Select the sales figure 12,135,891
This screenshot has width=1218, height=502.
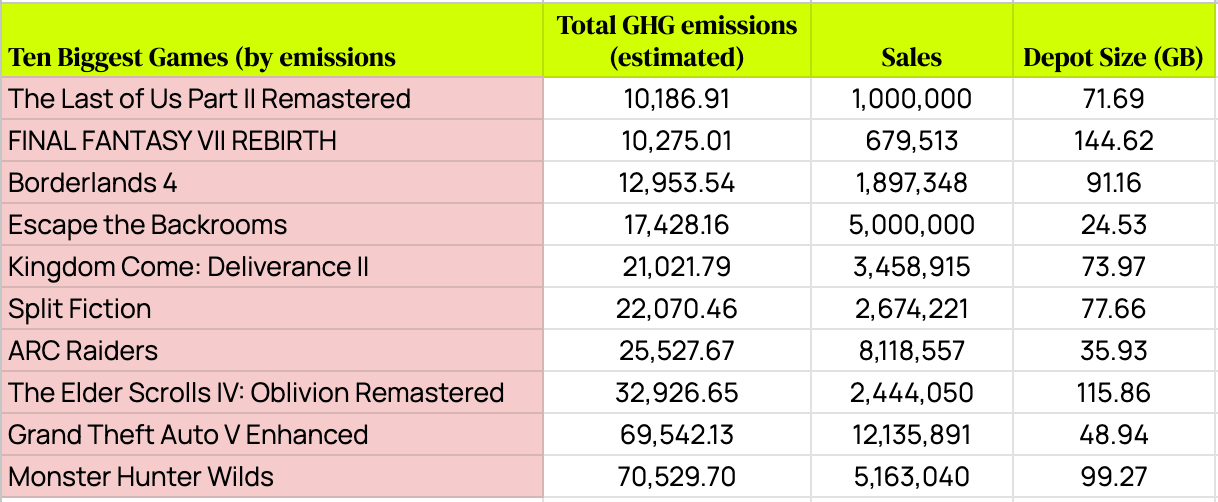click(x=911, y=435)
